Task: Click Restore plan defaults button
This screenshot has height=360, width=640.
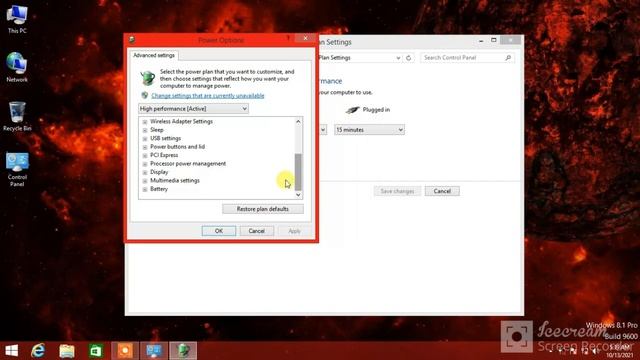Action: [x=263, y=209]
